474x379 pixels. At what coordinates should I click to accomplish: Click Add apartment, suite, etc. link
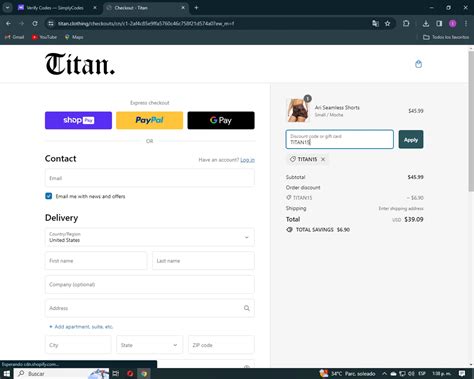tap(81, 327)
